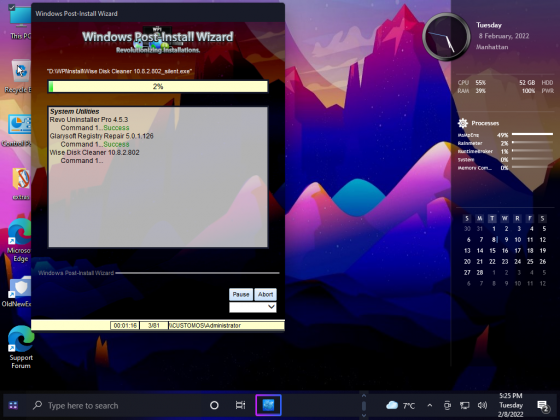560x420 pixels.
Task: Click the Tuesday label in the clock widget
Action: [489, 25]
